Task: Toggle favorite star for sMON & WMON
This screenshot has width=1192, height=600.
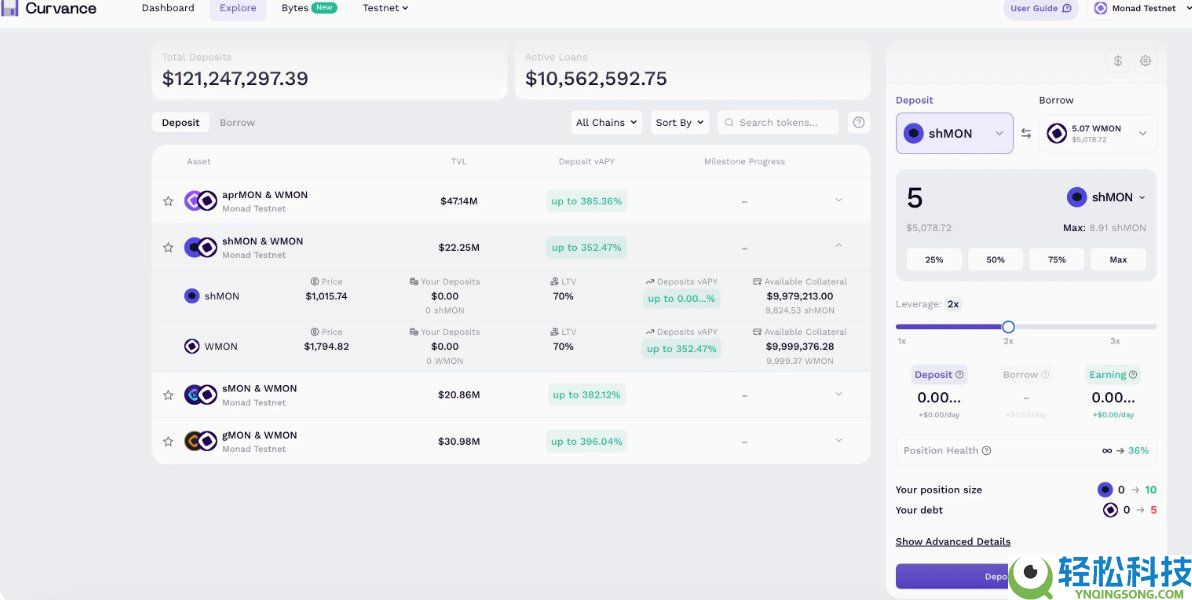Action: tap(168, 395)
